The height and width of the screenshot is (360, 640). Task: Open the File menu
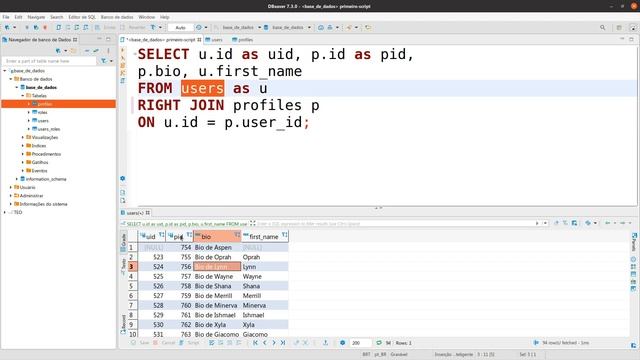point(6,17)
